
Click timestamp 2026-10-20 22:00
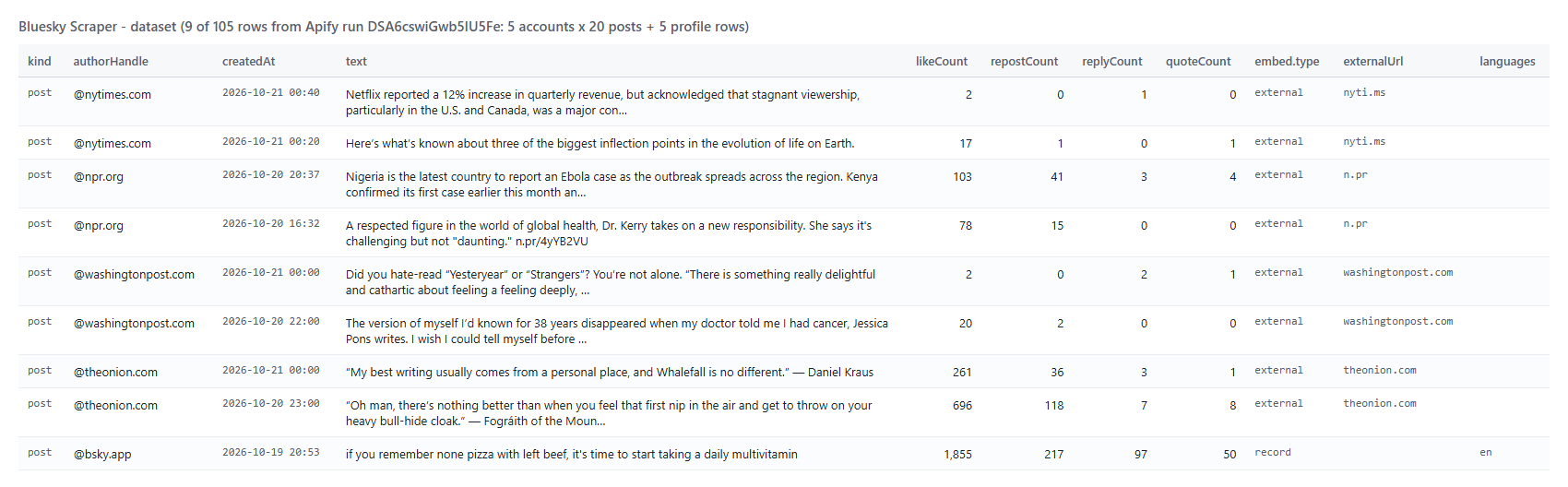[271, 322]
